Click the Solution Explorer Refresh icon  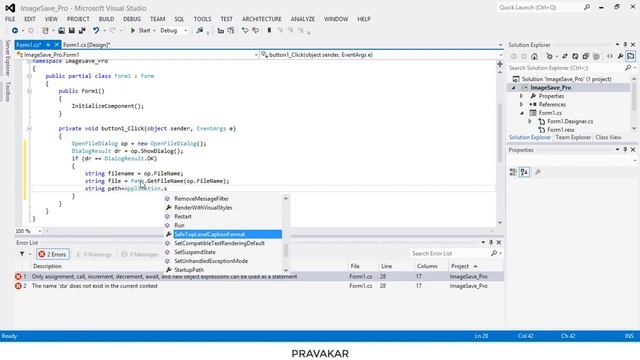(x=575, y=57)
